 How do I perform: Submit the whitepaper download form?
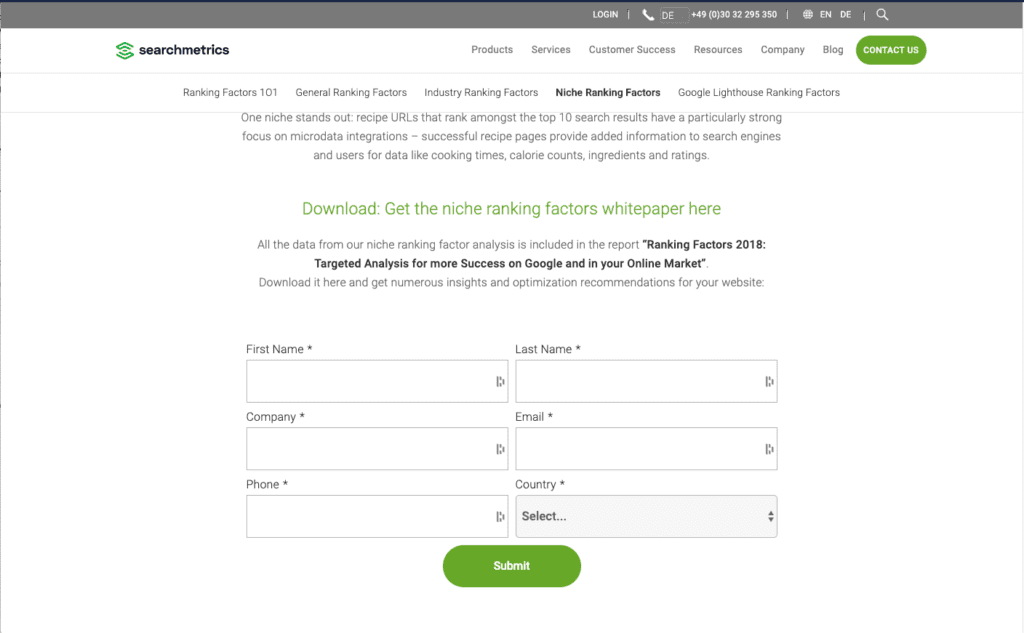pos(511,566)
